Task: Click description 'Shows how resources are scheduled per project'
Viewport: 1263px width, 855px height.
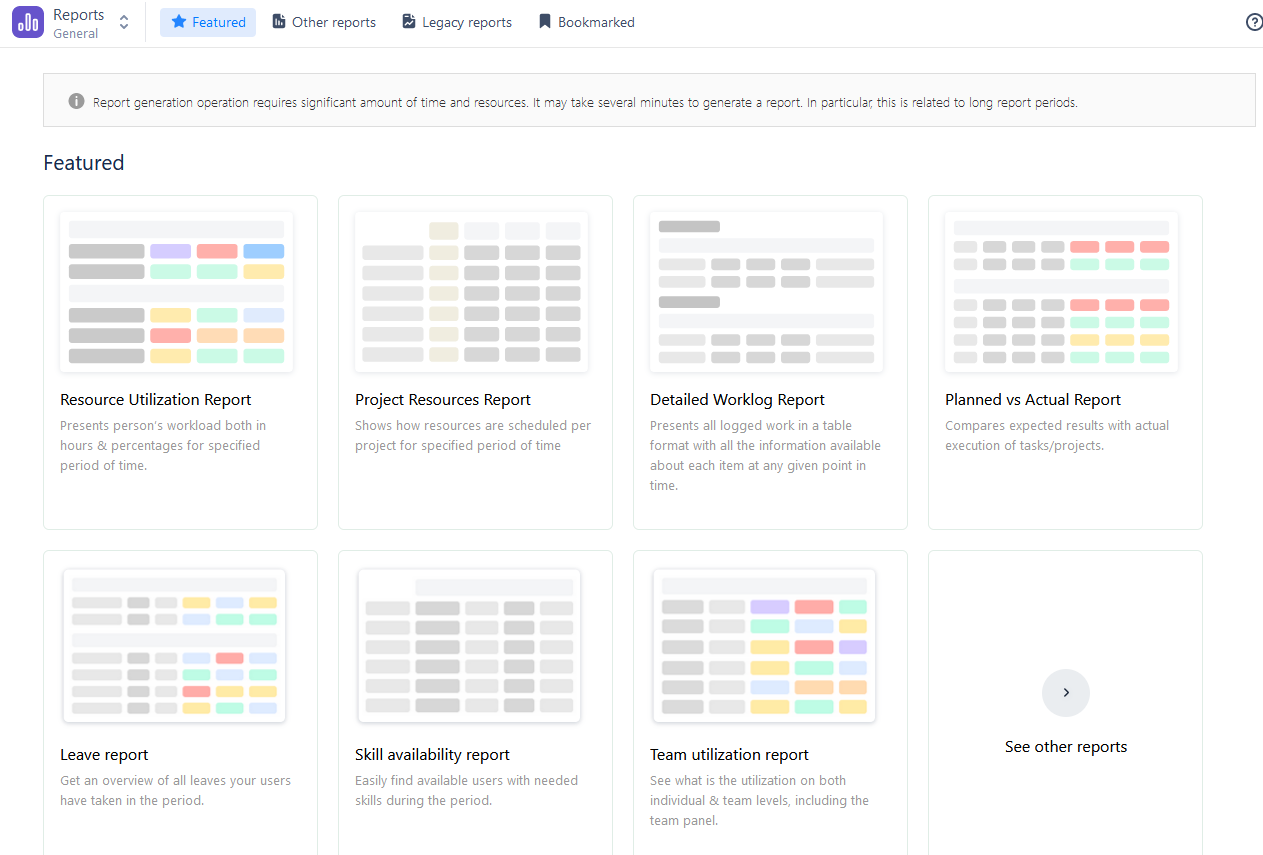Action: click(x=473, y=435)
